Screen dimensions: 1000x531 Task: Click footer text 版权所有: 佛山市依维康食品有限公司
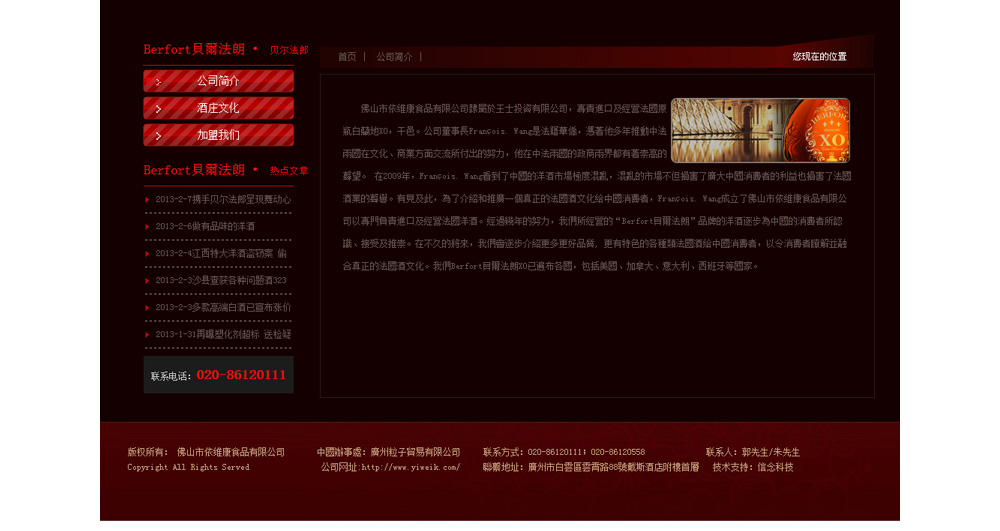(206, 452)
